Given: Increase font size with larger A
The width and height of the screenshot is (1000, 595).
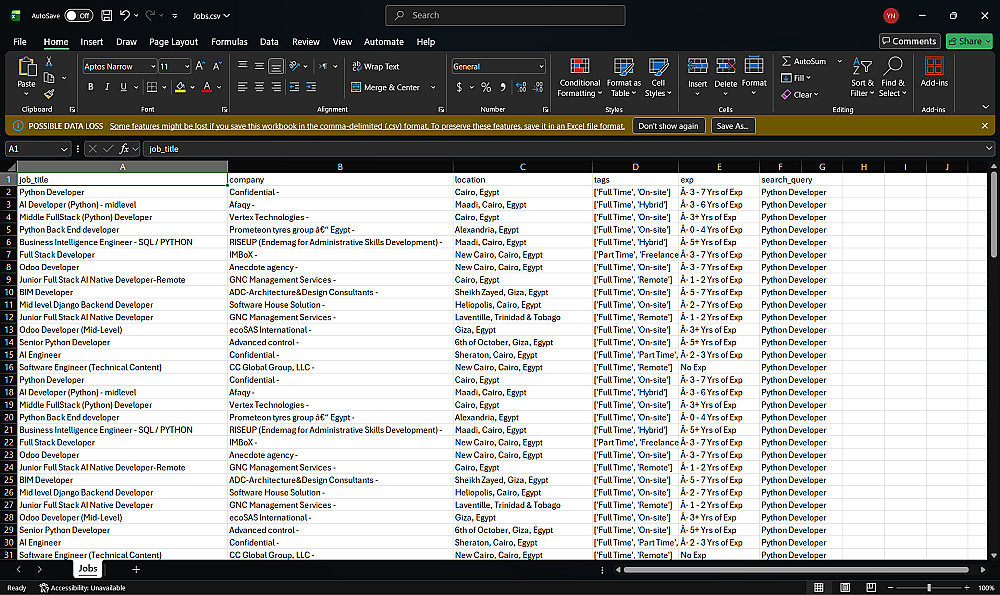Looking at the screenshot, I should click(x=200, y=66).
